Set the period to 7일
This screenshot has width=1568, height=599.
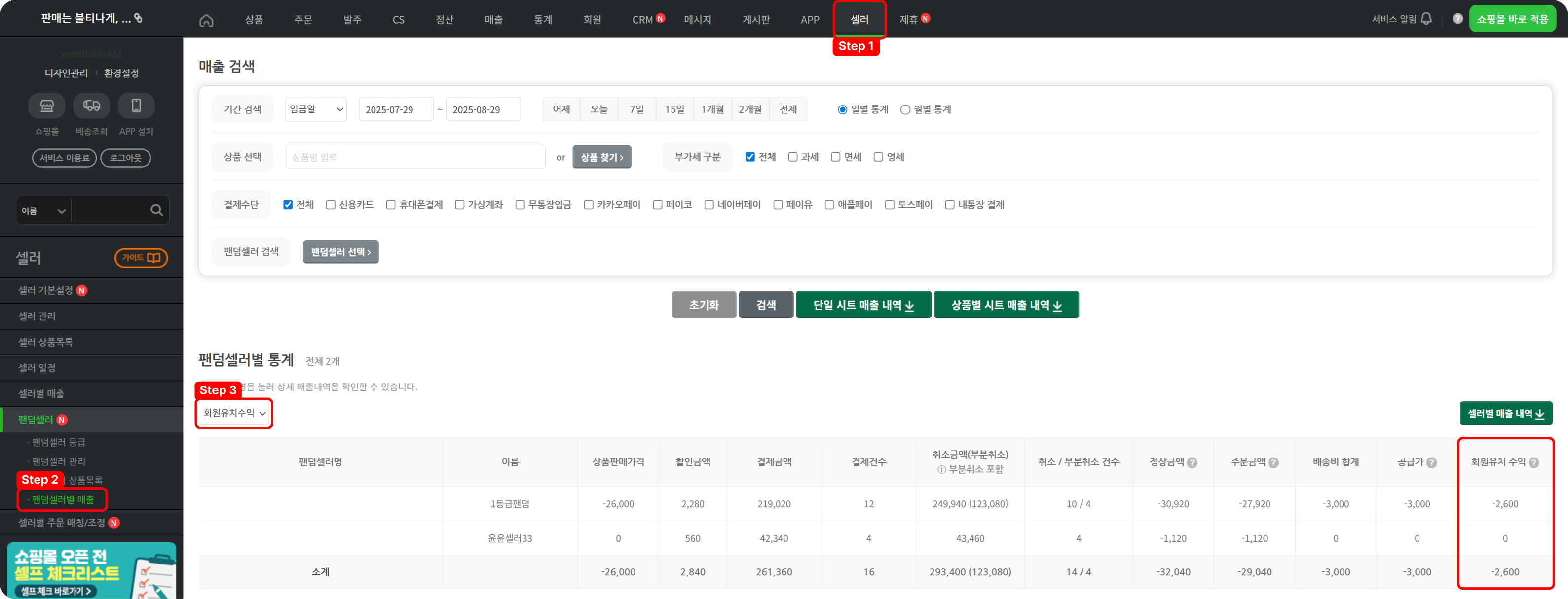(x=636, y=109)
